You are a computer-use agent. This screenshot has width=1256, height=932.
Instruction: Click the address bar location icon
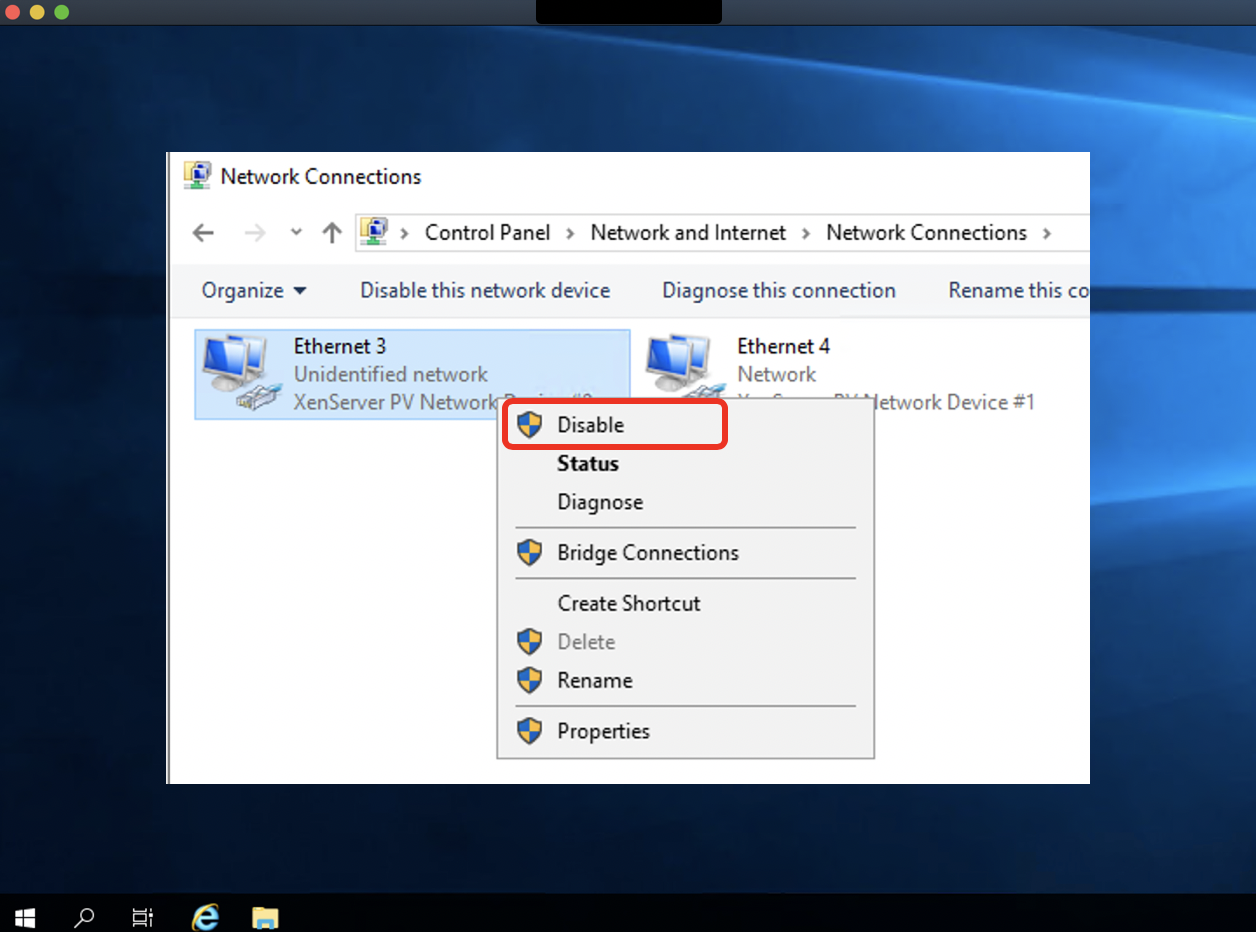374,232
